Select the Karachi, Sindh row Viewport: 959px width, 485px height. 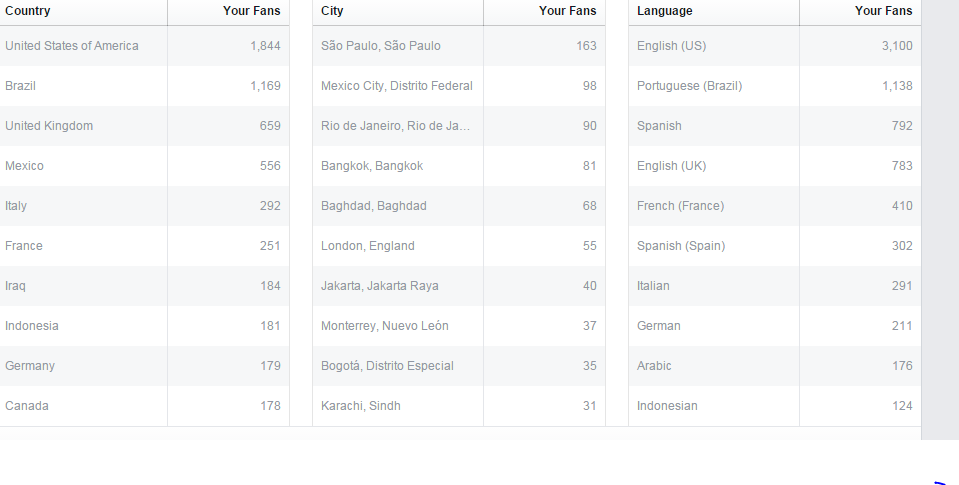360,406
